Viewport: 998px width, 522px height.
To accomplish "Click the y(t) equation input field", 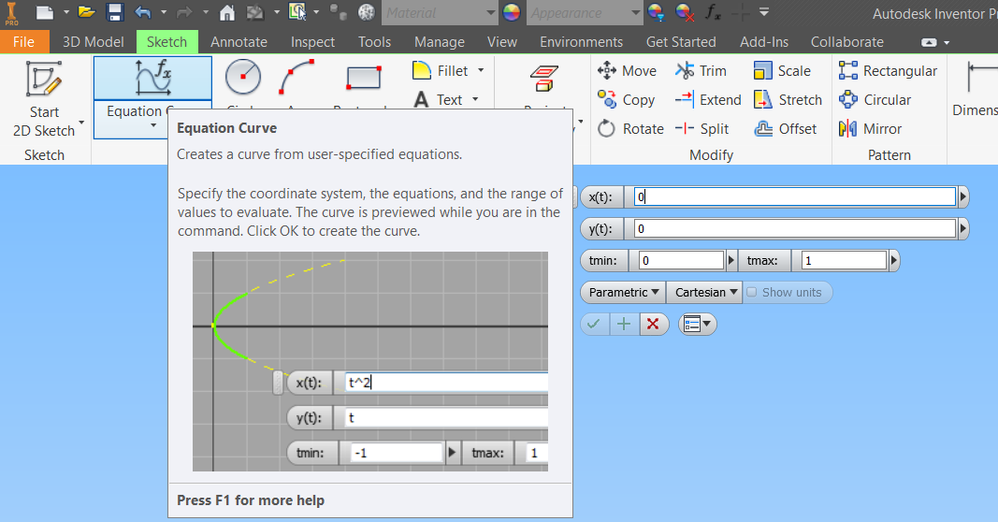I will (x=796, y=229).
